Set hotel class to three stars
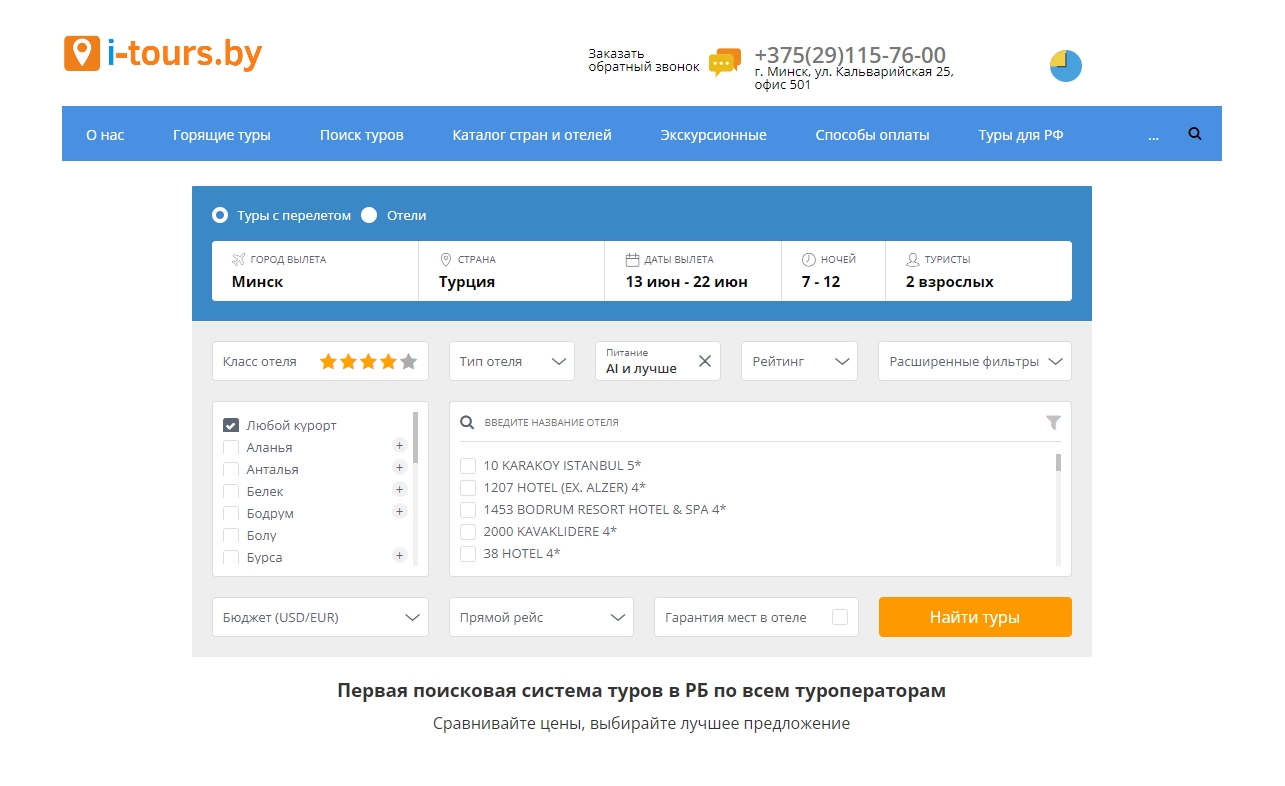1285x786 pixels. [x=368, y=361]
